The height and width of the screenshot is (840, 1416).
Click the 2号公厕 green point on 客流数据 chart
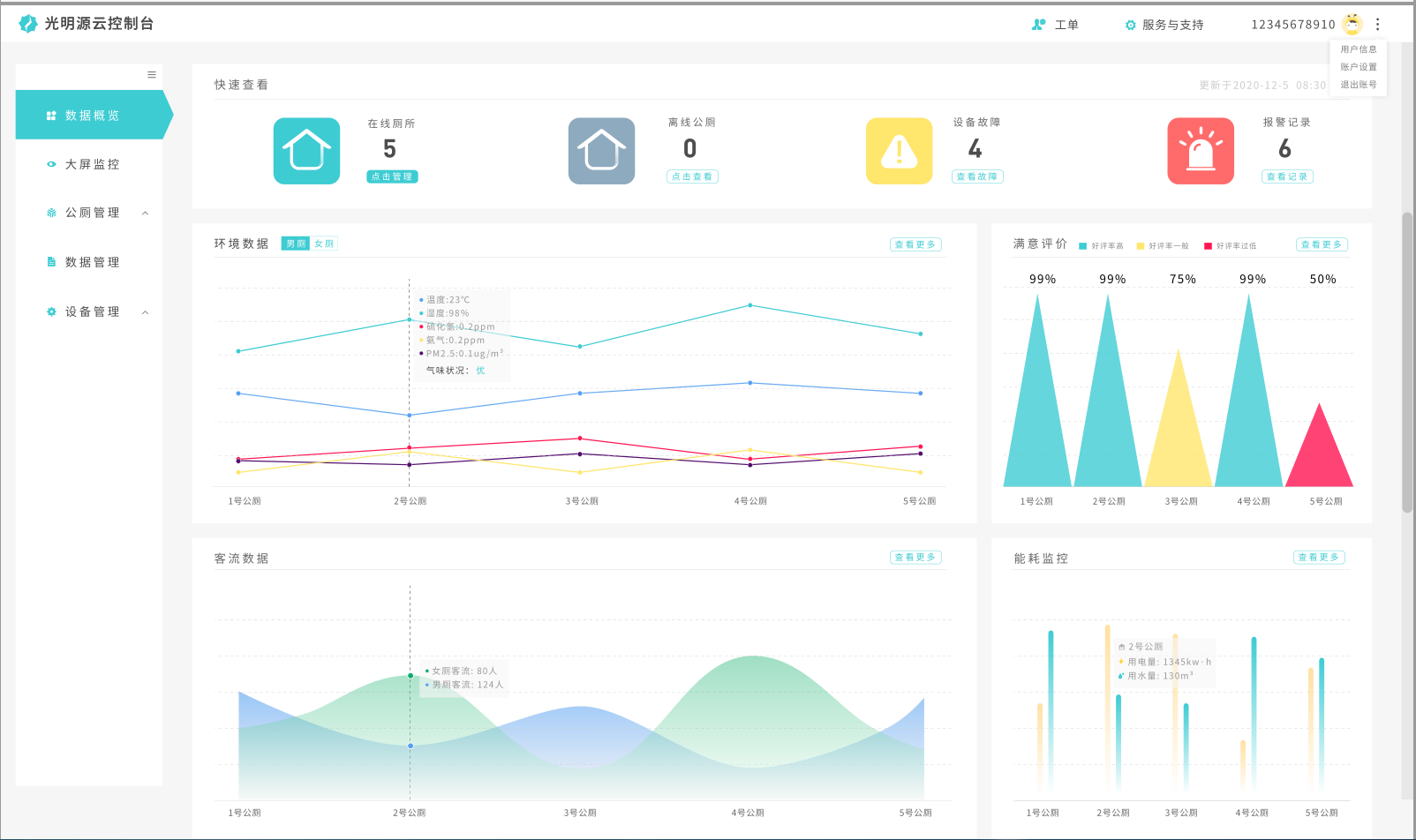pyautogui.click(x=410, y=676)
